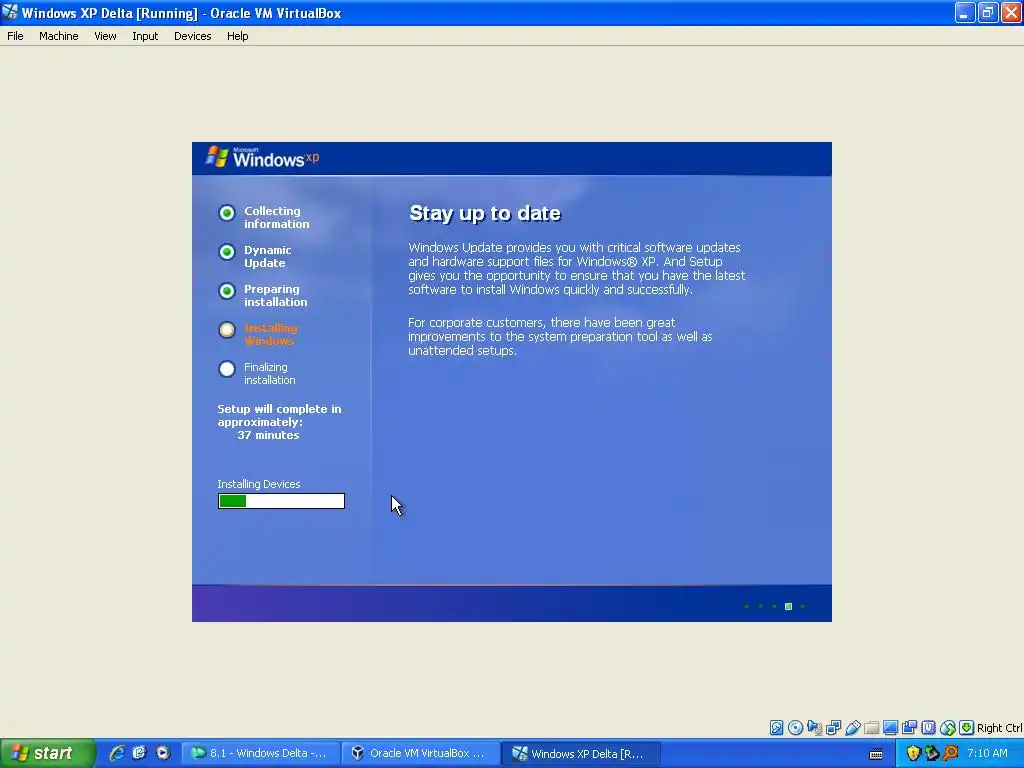Viewport: 1024px width, 768px height.
Task: Click the Dynamic Update step indicator
Action: (227, 252)
